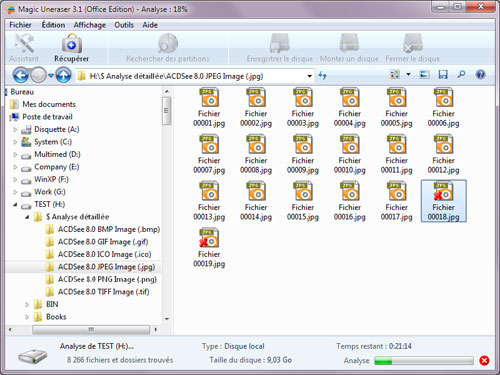500x375 pixels.
Task: Select the damaged file Fichier 00019.jpg
Action: 209,248
